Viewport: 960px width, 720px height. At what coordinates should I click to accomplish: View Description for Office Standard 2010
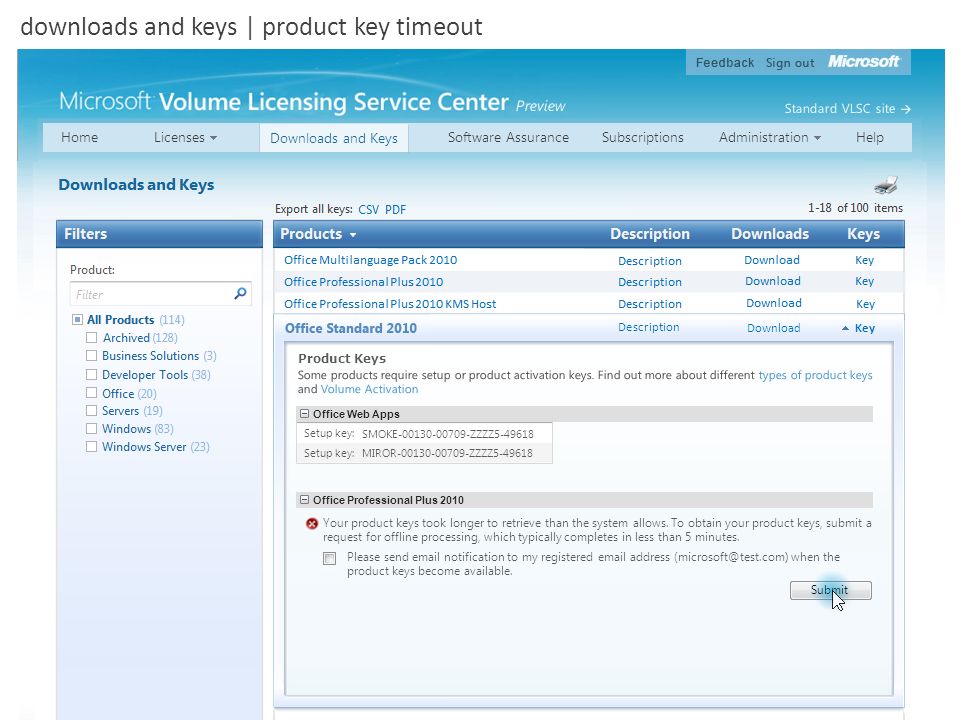click(x=648, y=327)
